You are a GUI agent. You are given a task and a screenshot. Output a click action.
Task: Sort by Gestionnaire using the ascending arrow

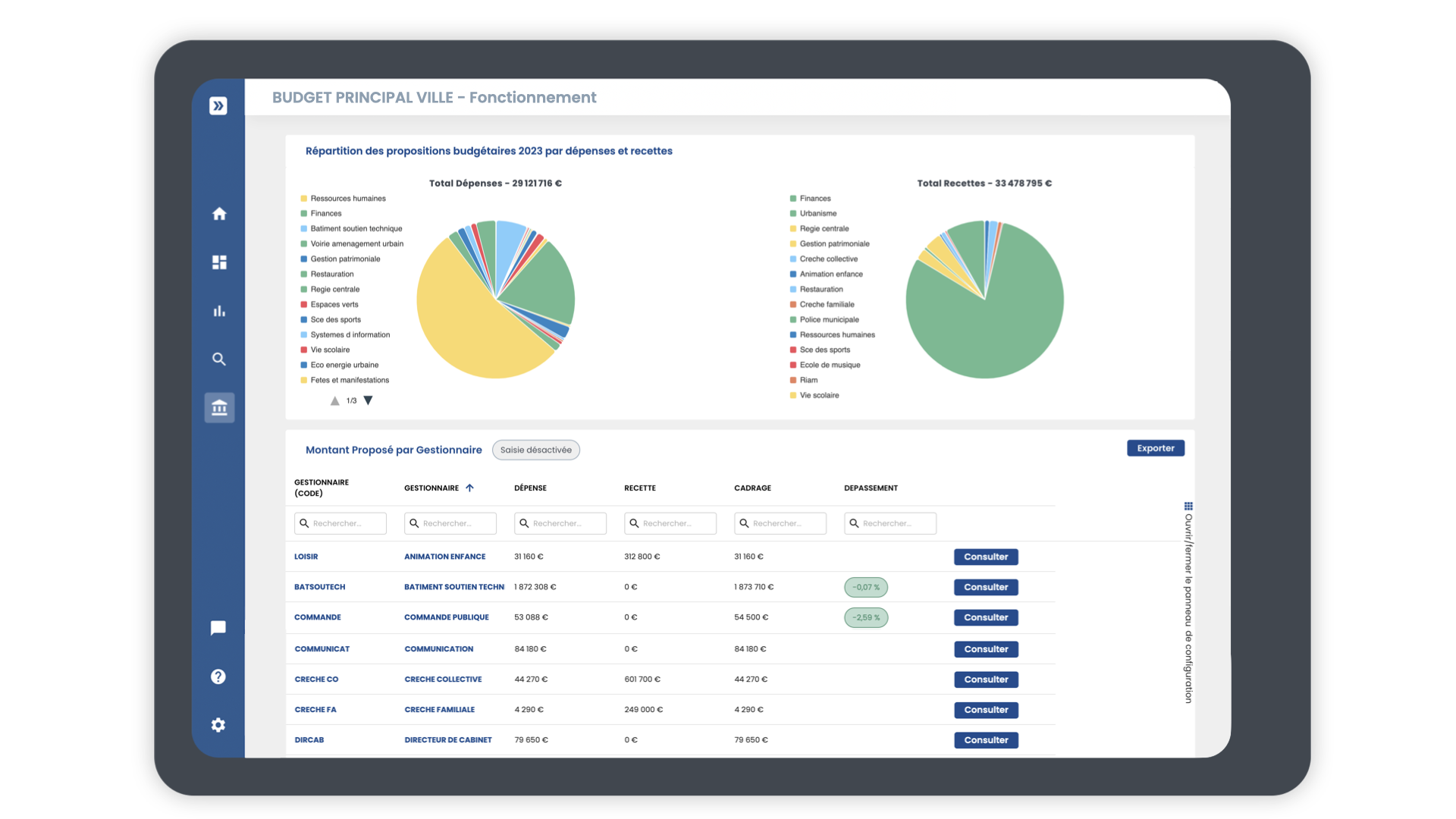point(470,488)
